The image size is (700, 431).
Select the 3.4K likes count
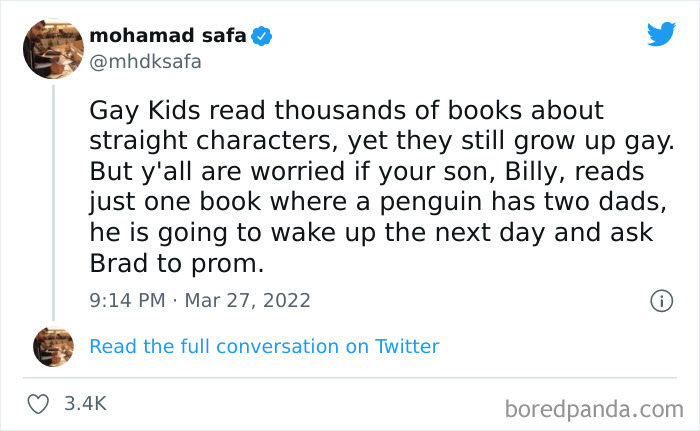click(85, 404)
